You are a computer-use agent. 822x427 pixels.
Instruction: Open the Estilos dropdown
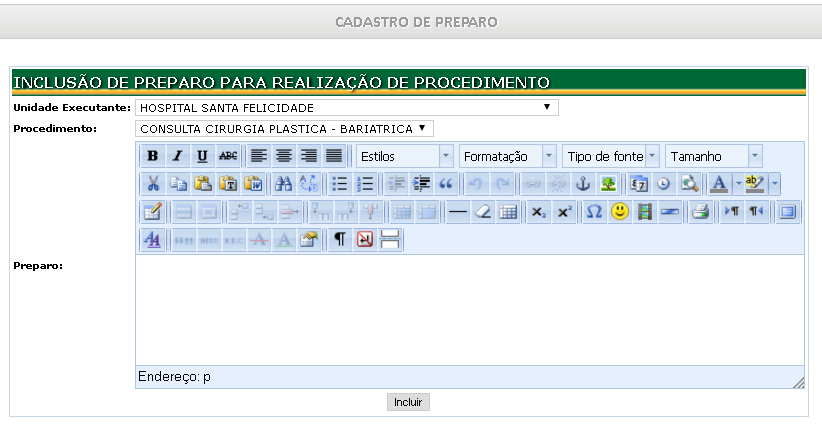click(x=404, y=156)
